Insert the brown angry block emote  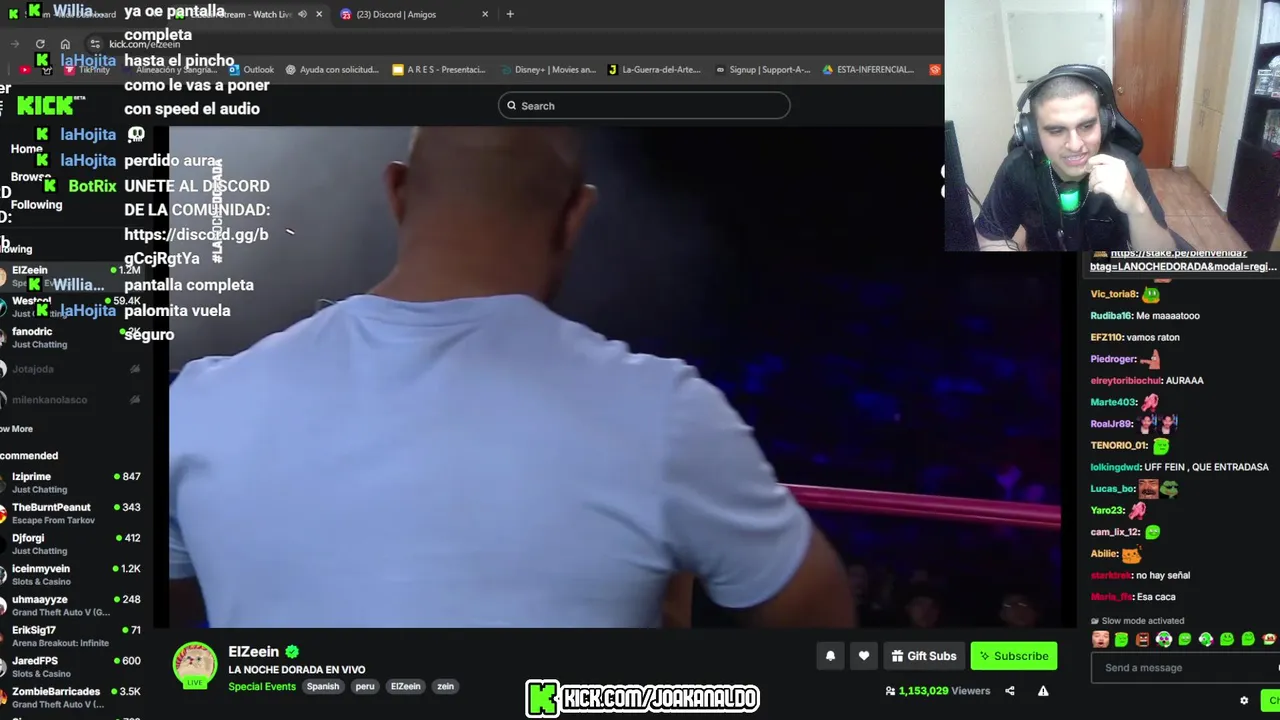pyautogui.click(x=1143, y=640)
